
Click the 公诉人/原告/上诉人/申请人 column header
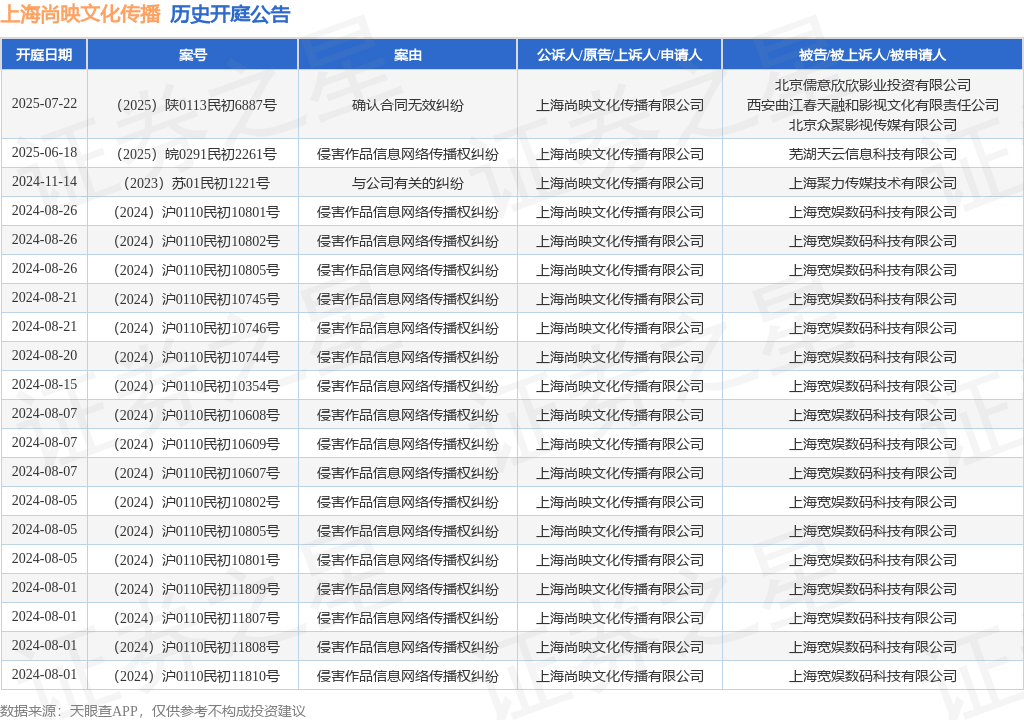click(619, 55)
